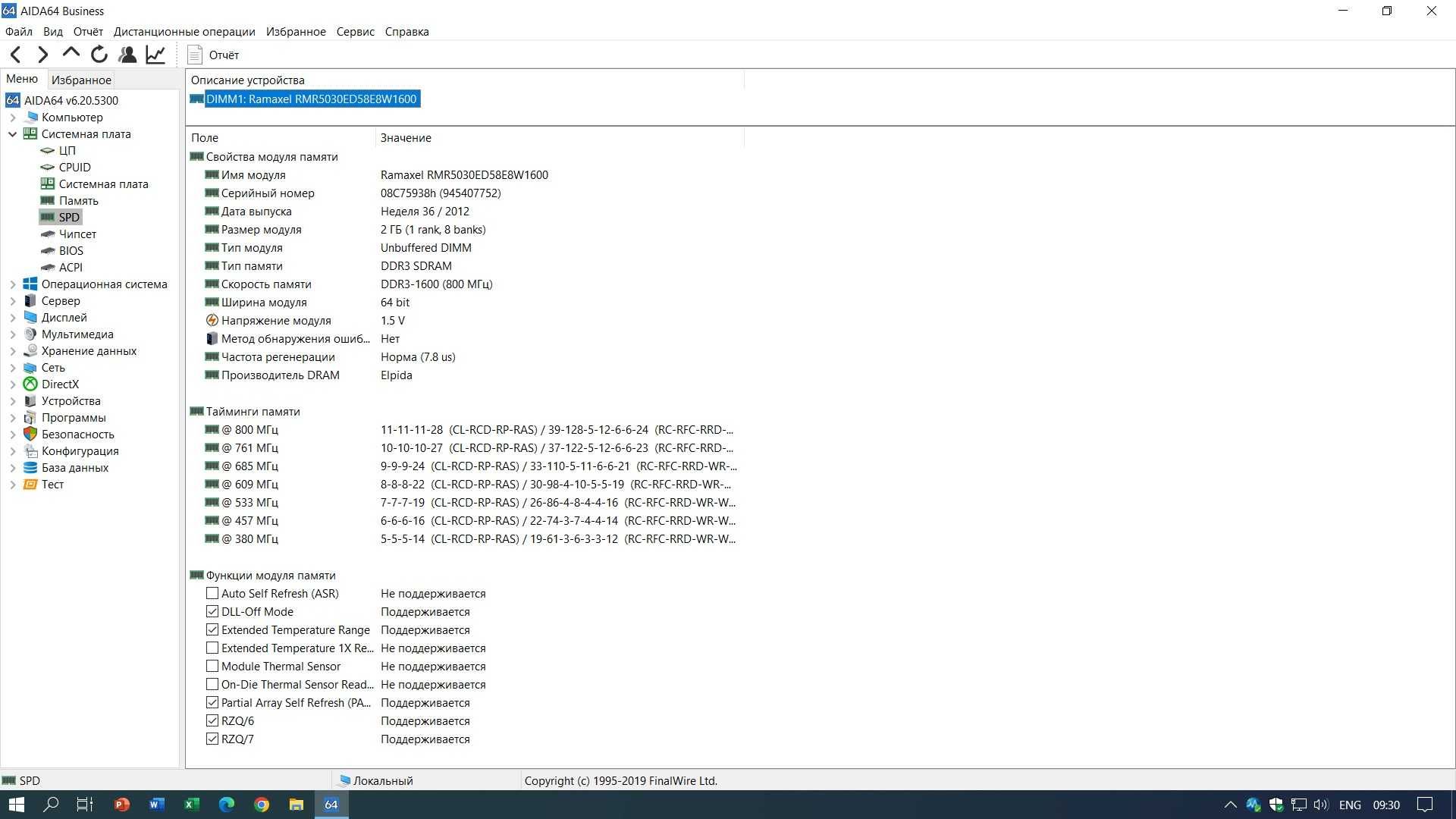This screenshot has width=1456, height=819.
Task: Toggle Auto Self Refresh (ASR) checkbox
Action: pyautogui.click(x=212, y=594)
